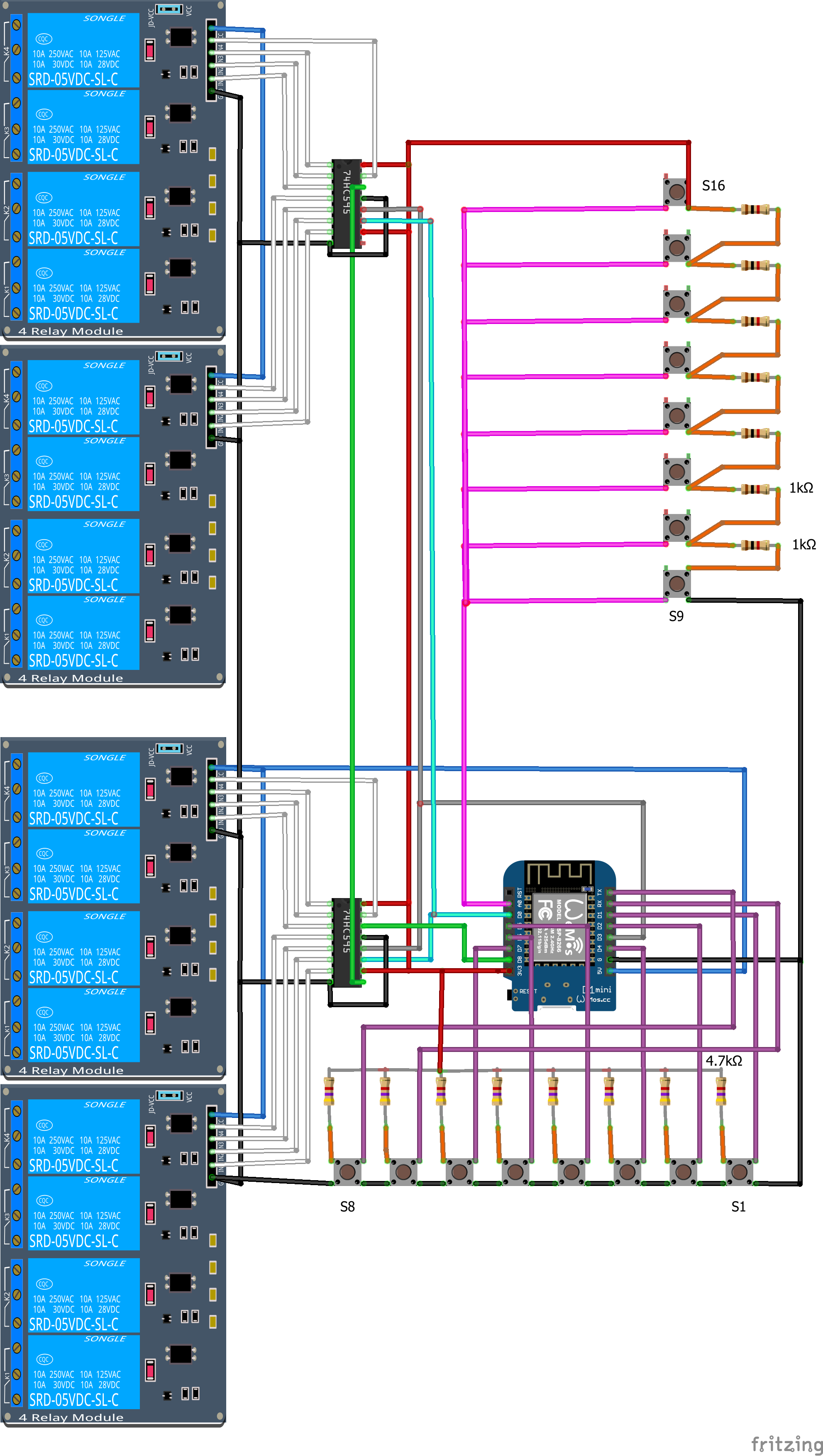Select the Wemos D1 mini ESP8266 module

pyautogui.click(x=559, y=935)
